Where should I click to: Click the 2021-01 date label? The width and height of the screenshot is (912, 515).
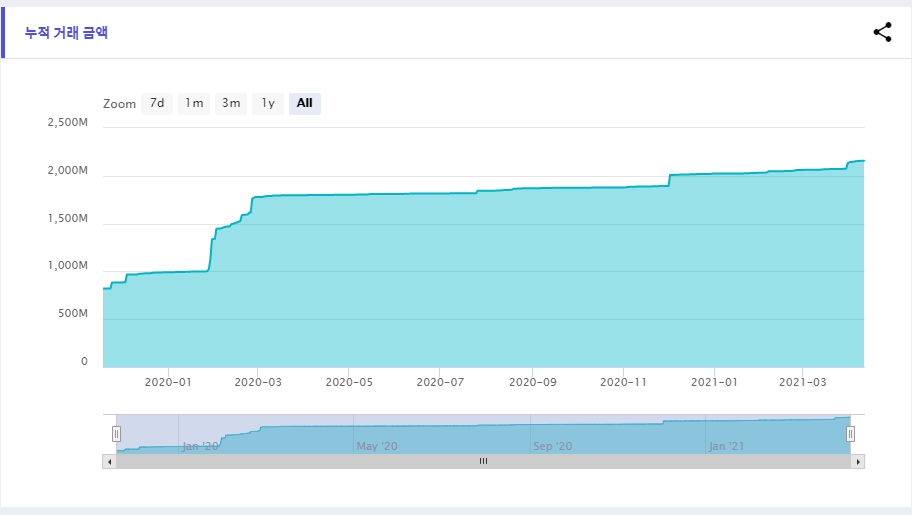(714, 382)
